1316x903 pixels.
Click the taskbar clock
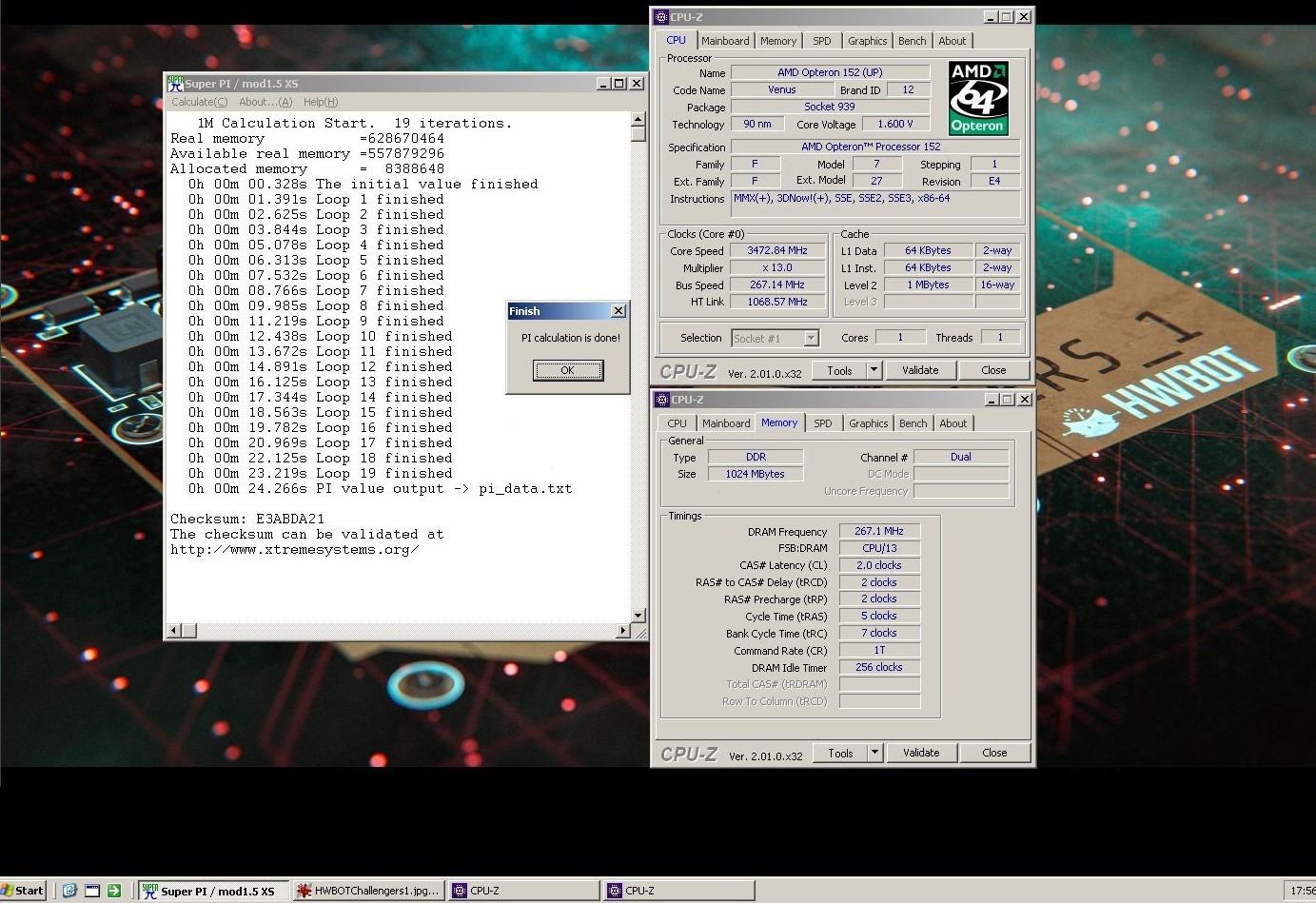pyautogui.click(x=1302, y=891)
